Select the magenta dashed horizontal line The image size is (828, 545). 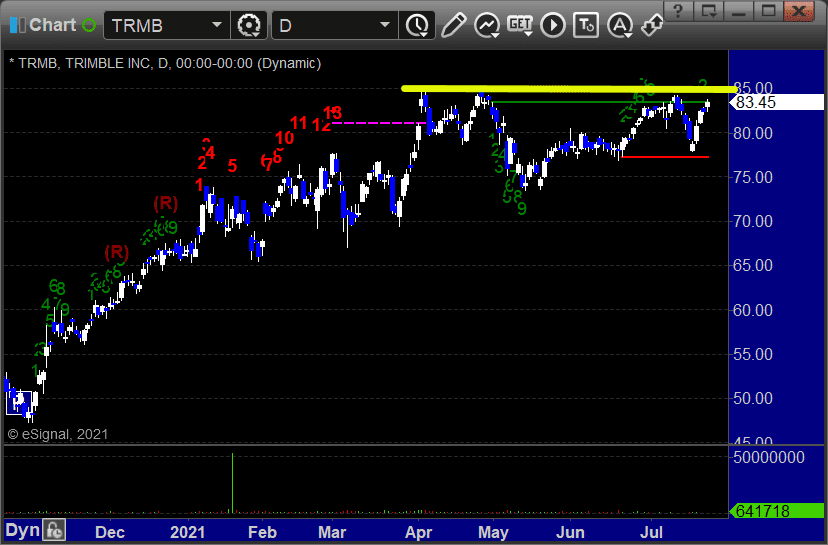coord(378,123)
